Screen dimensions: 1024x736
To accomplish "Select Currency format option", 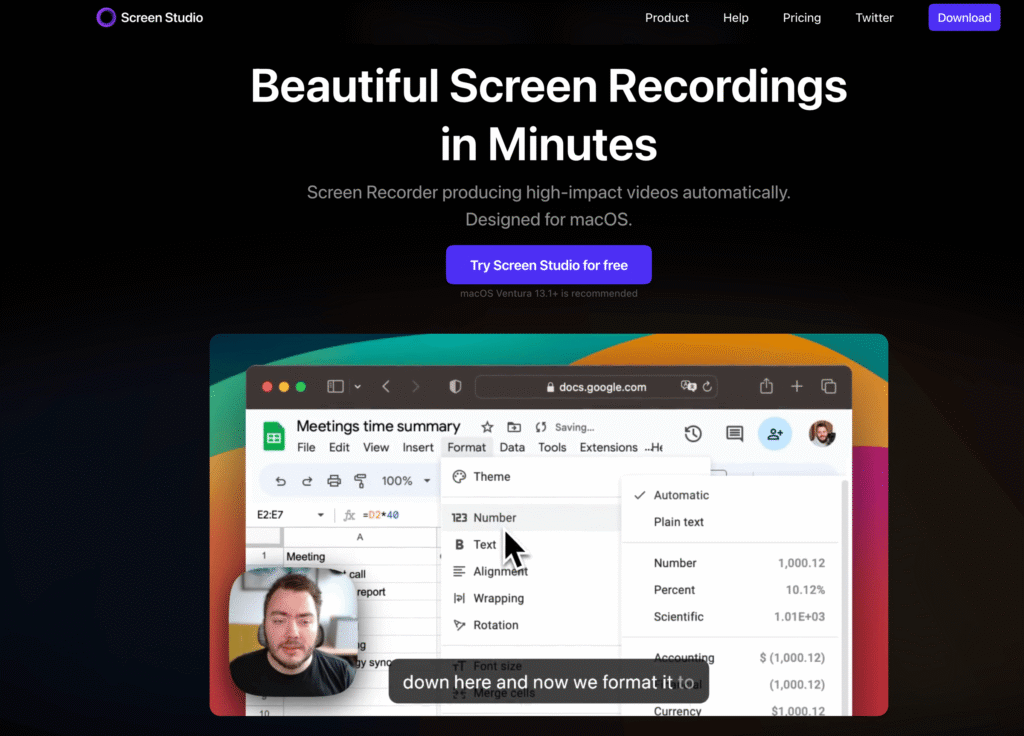I will (730, 711).
